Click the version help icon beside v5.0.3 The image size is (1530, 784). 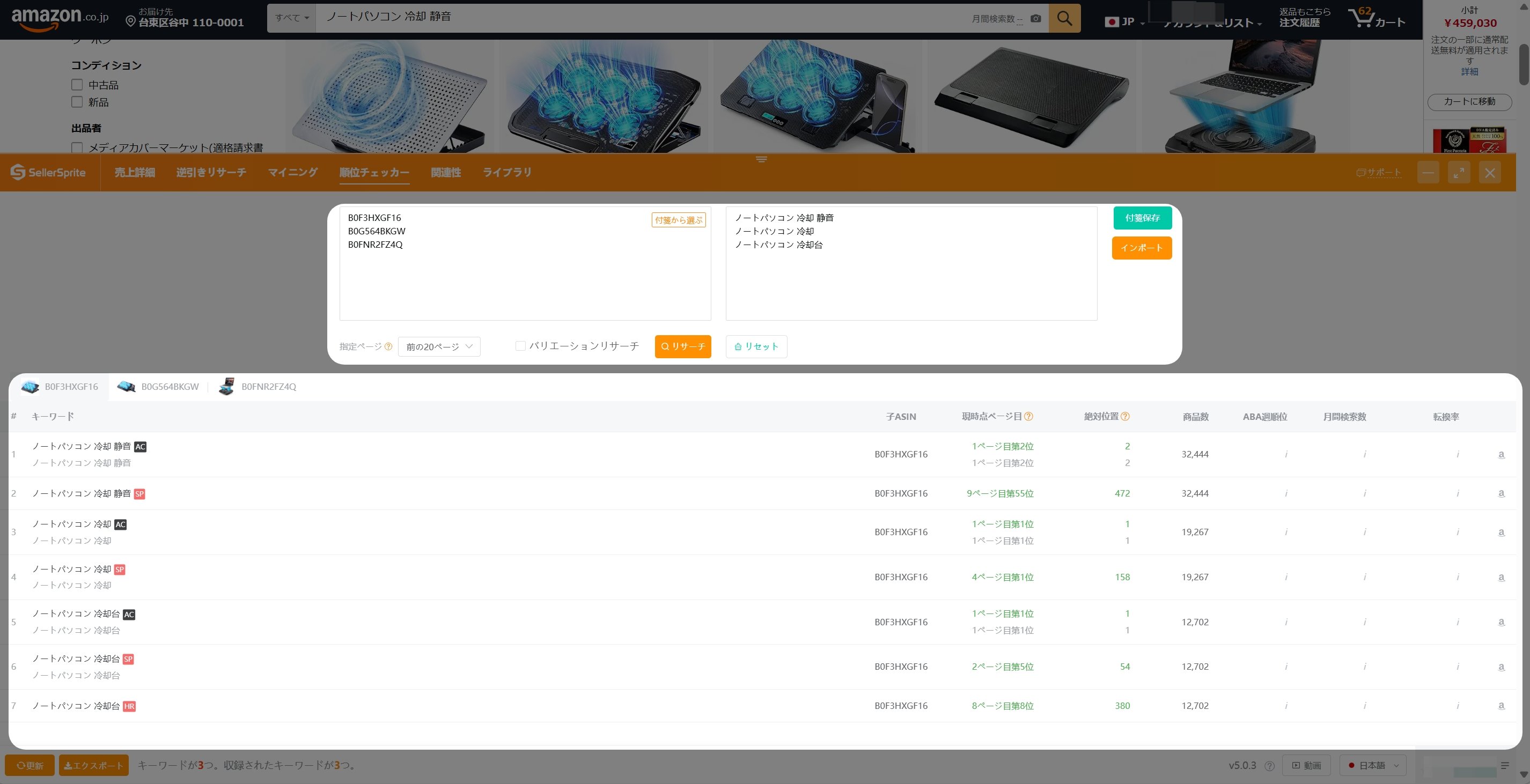tap(1269, 766)
